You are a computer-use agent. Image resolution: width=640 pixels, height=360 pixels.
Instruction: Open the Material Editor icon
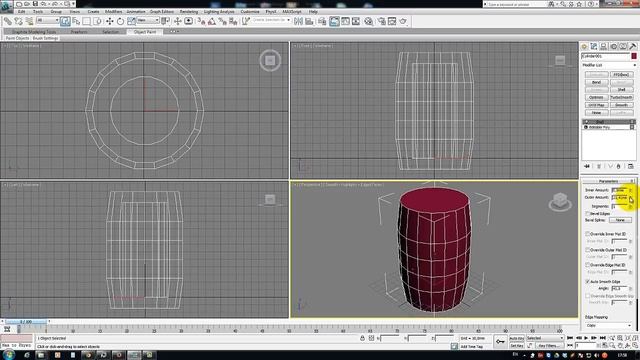pyautogui.click(x=369, y=21)
